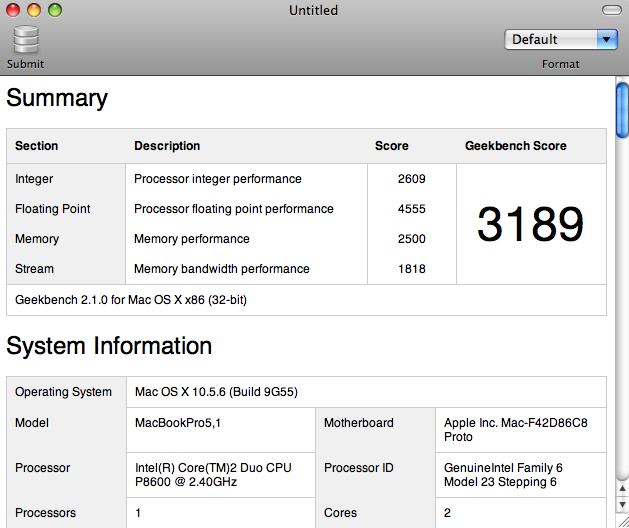
Task: Click the yellow minimize window button
Action: click(34, 10)
